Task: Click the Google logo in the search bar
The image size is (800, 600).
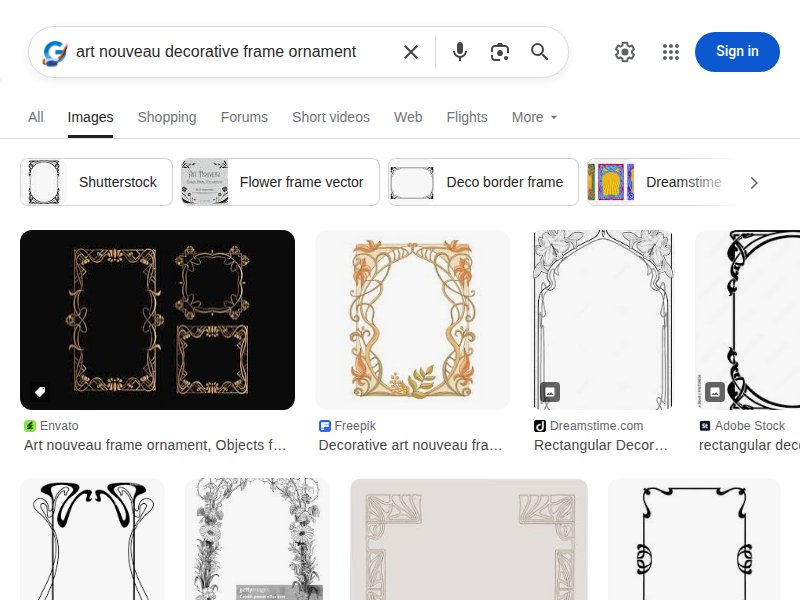Action: click(x=53, y=52)
